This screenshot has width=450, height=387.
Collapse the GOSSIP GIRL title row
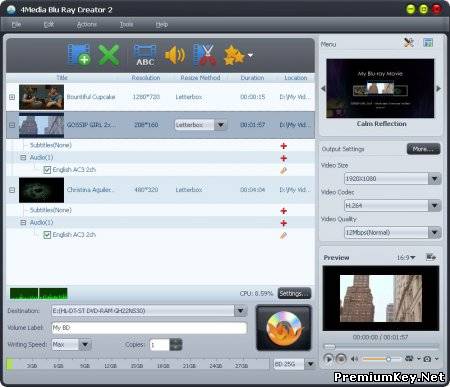point(12,125)
